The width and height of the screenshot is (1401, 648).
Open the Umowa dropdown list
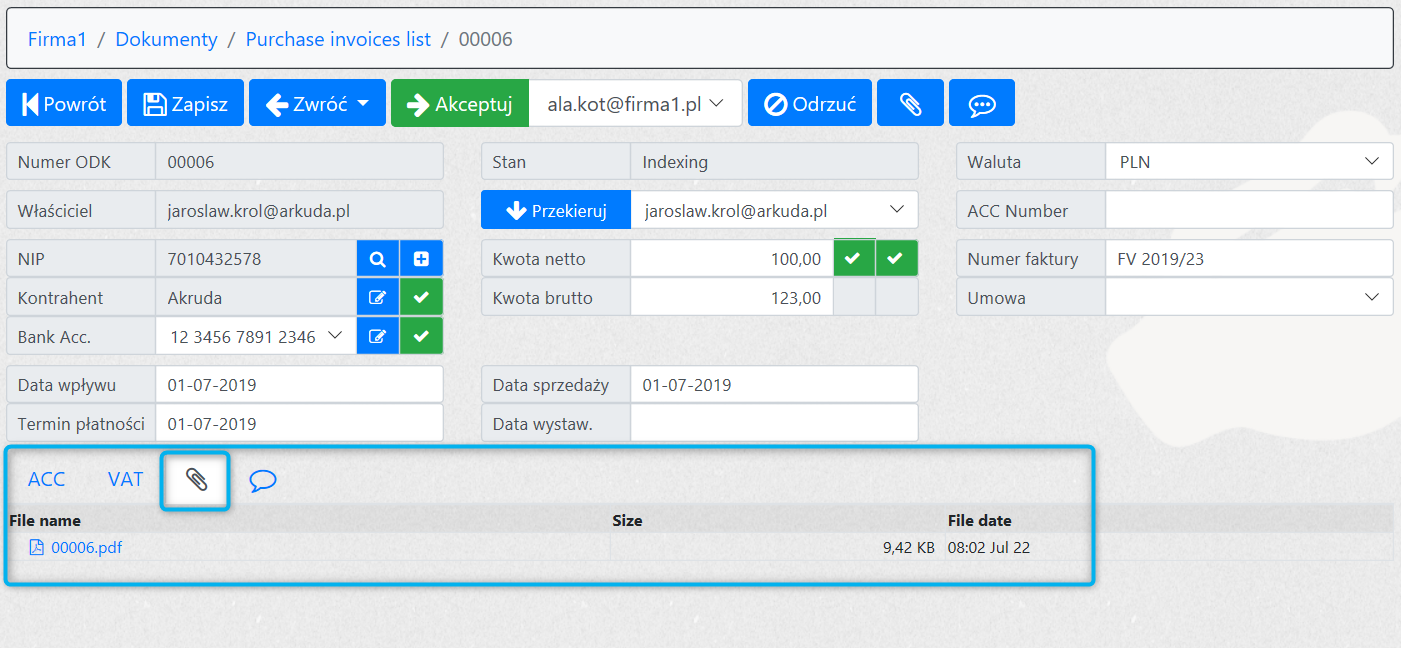(1249, 298)
